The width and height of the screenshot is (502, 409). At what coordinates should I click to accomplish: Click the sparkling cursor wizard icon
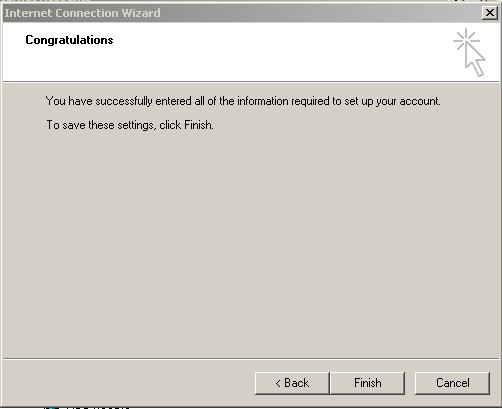coord(469,52)
